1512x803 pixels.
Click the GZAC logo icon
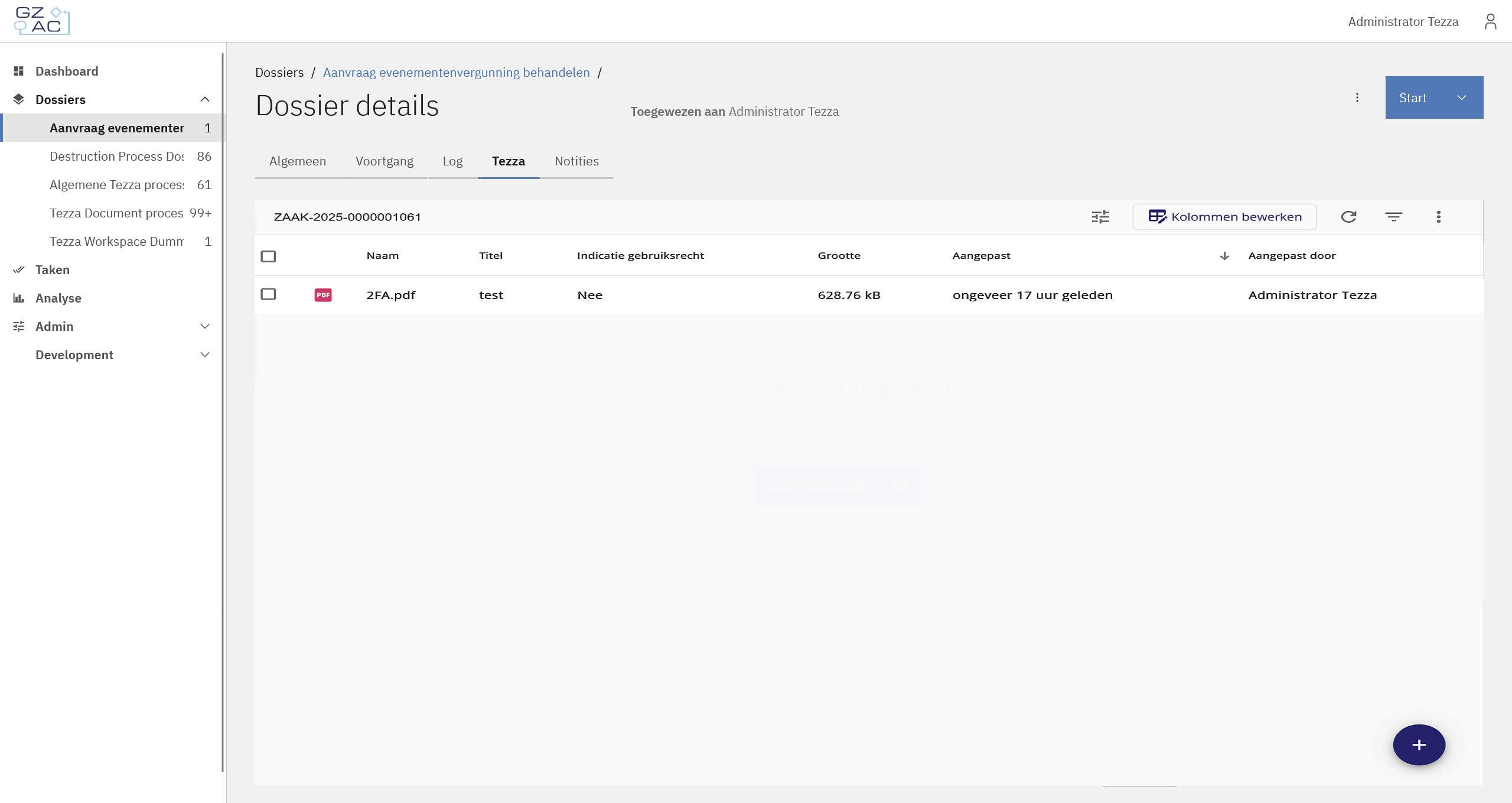pos(41,21)
